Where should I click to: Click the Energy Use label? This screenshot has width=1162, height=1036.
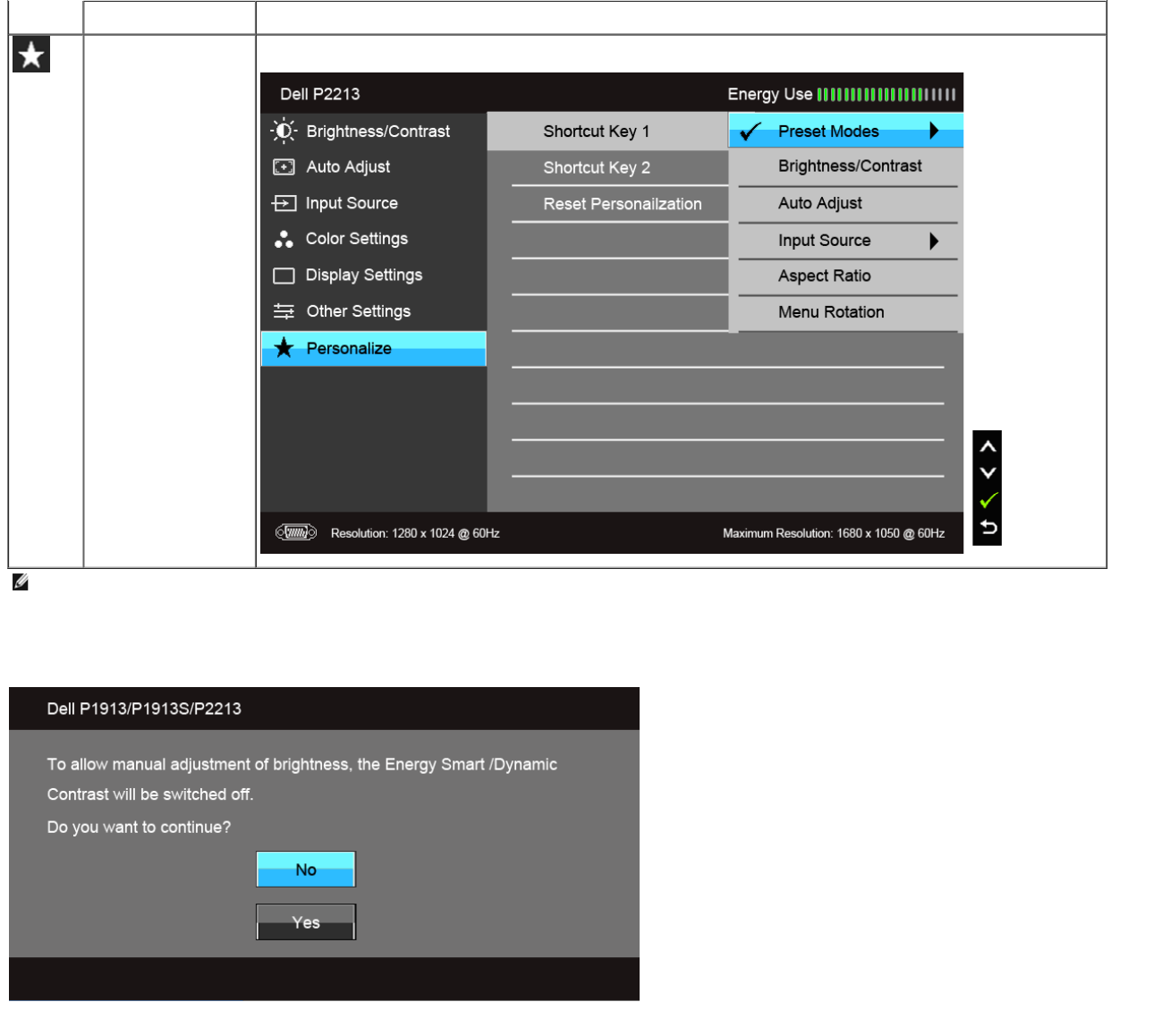tap(770, 94)
